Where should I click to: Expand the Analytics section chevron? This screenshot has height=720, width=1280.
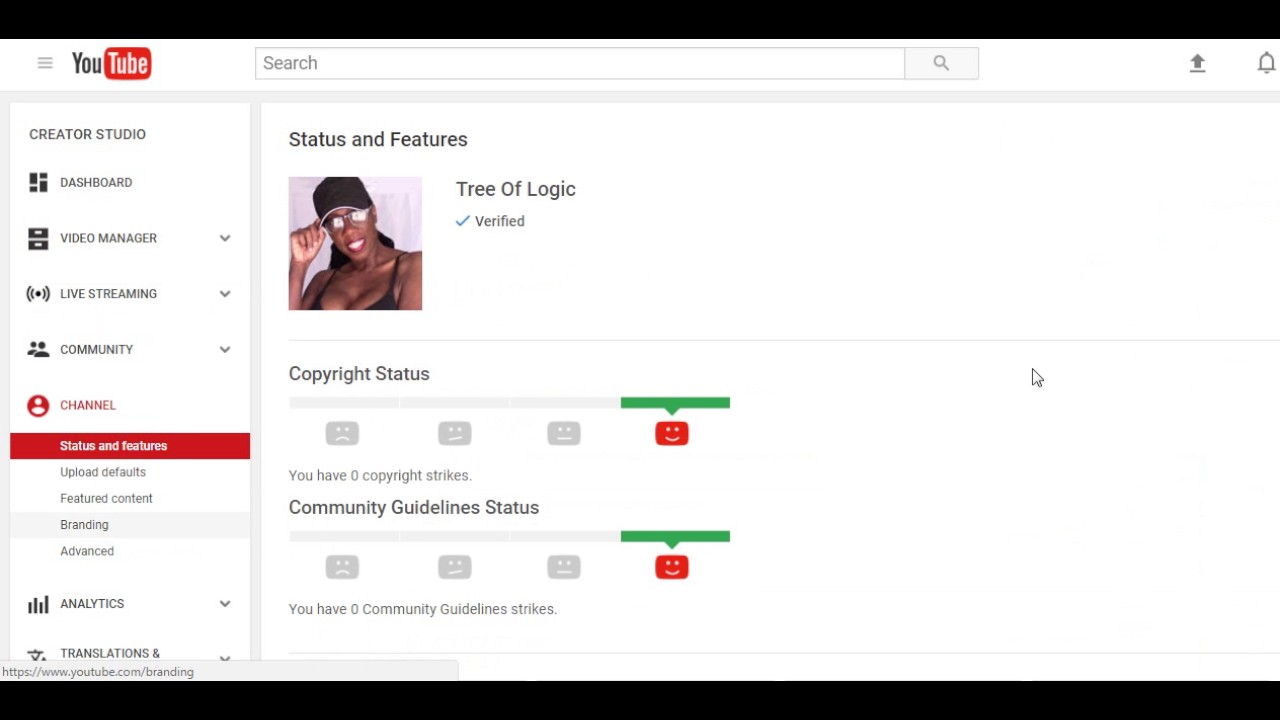tap(225, 604)
